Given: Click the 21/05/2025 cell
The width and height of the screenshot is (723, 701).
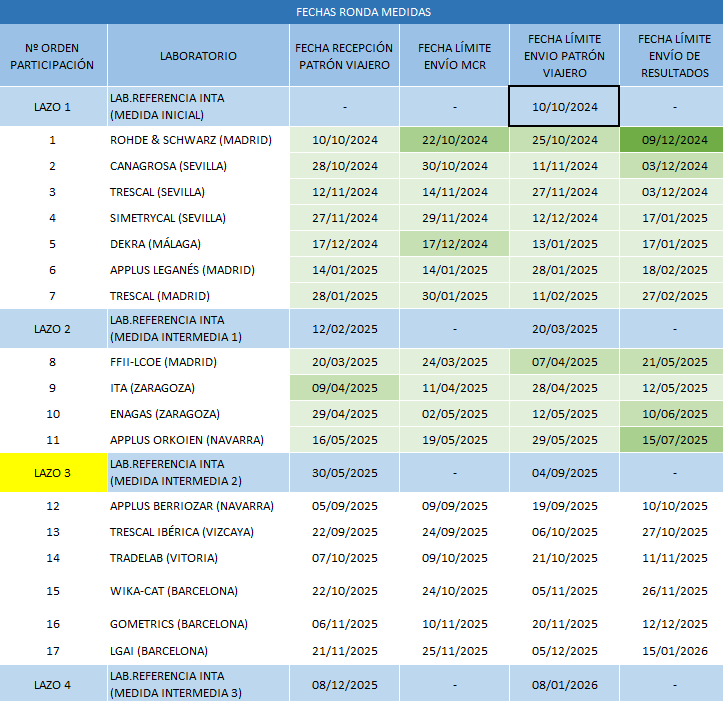Looking at the screenshot, I should (x=672, y=362).
